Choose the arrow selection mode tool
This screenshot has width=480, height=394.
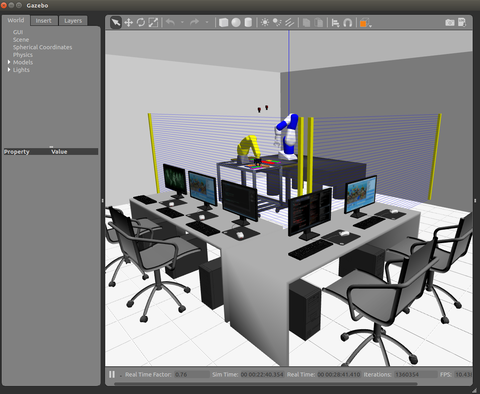pos(116,22)
